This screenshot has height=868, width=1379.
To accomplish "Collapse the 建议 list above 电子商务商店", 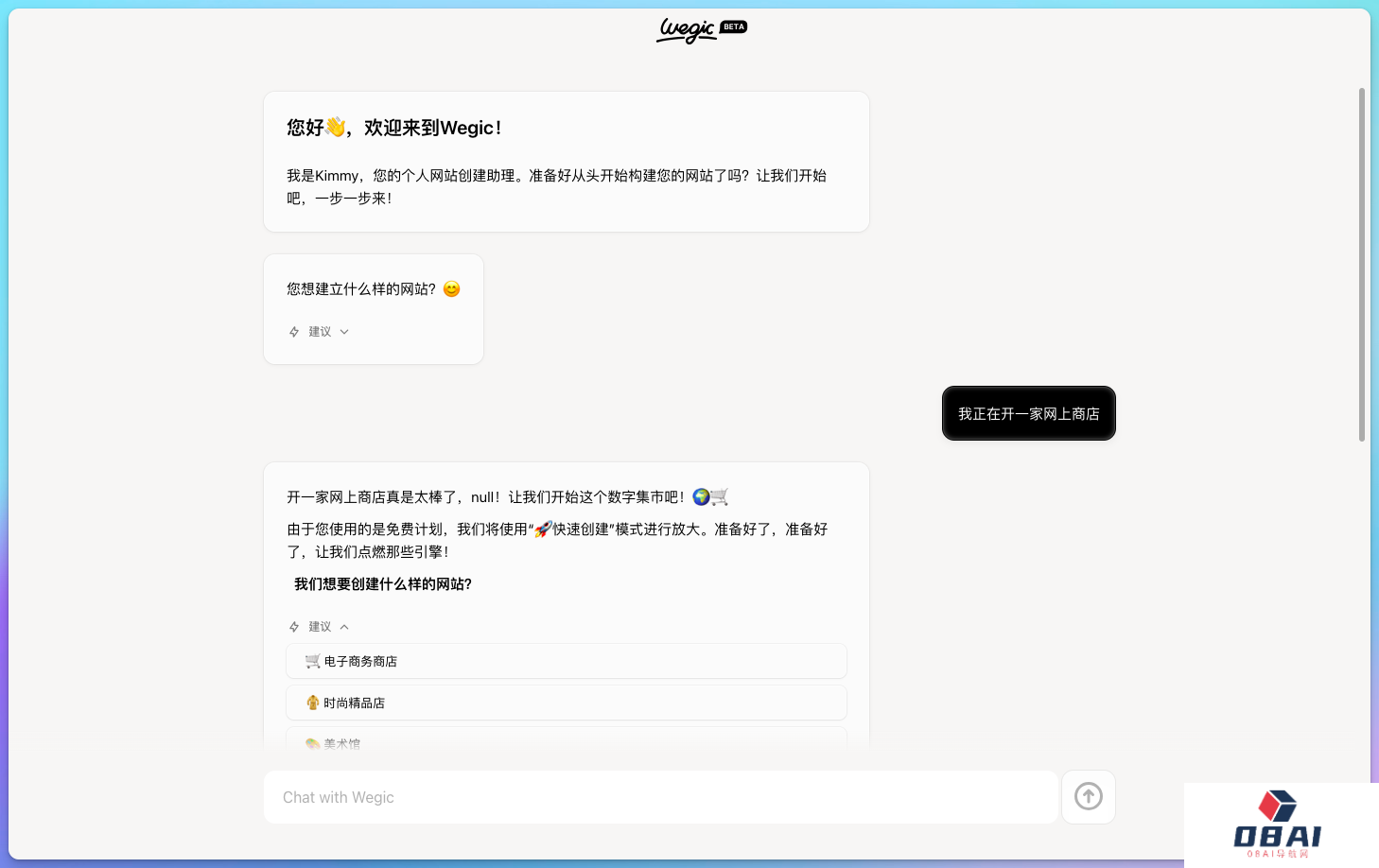I will click(x=320, y=627).
